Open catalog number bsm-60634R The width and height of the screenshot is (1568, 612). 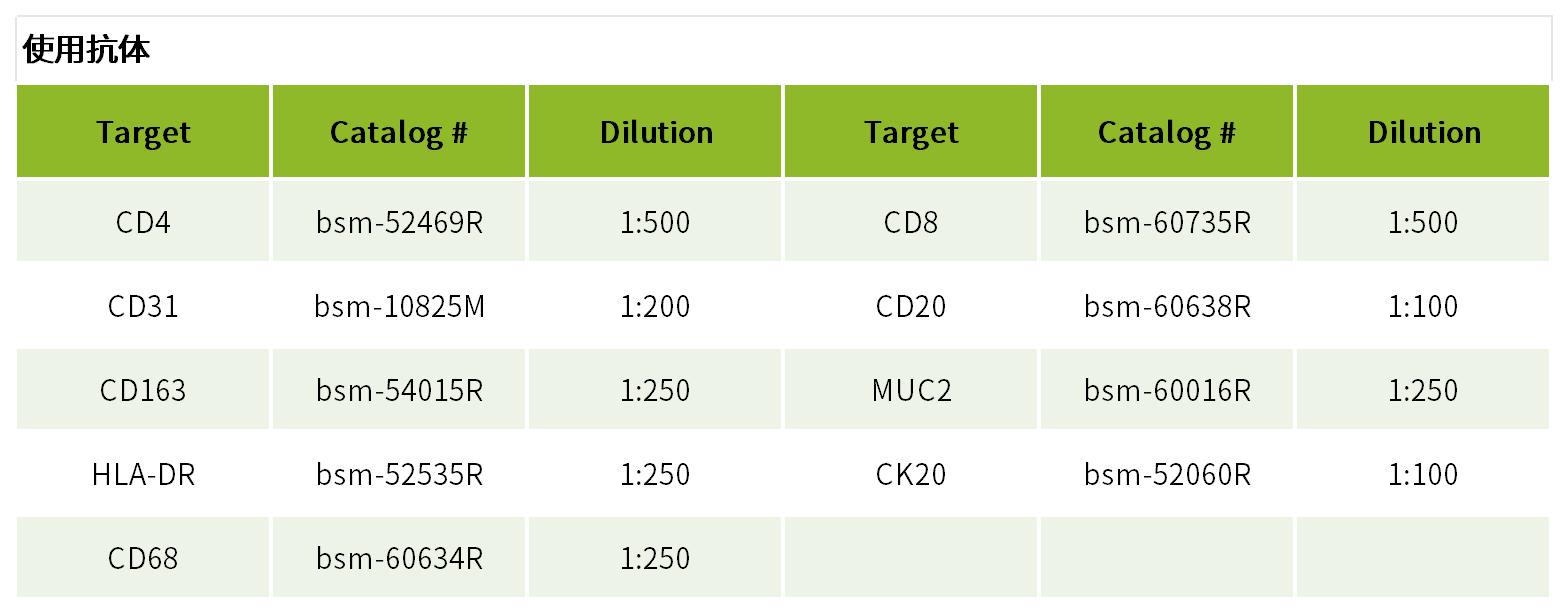click(x=399, y=558)
